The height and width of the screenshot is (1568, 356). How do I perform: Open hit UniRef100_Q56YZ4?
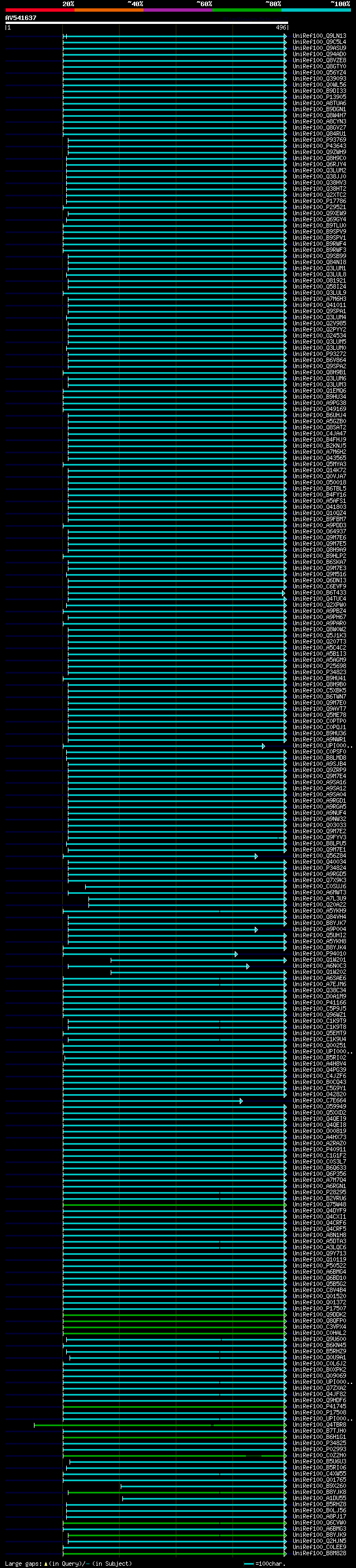click(319, 72)
